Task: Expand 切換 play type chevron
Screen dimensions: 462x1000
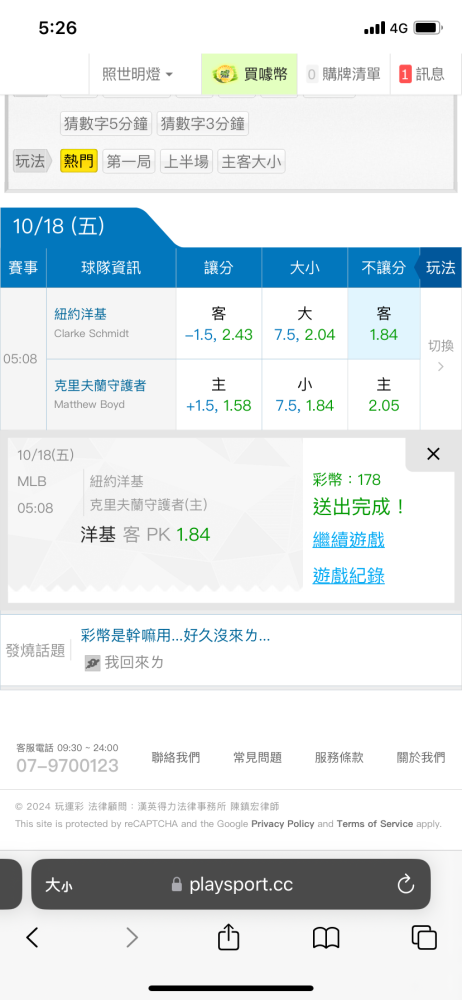Action: point(441,356)
